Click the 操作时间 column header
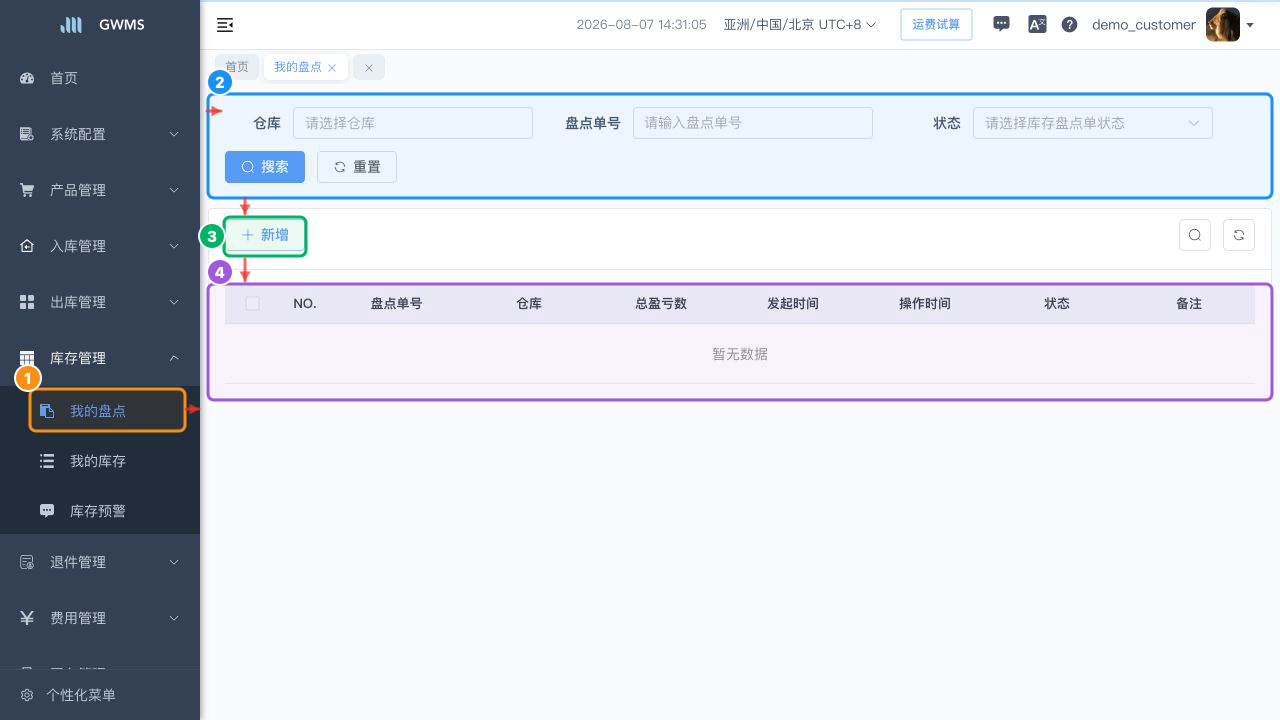Screen dimensions: 1280x720 point(925,303)
